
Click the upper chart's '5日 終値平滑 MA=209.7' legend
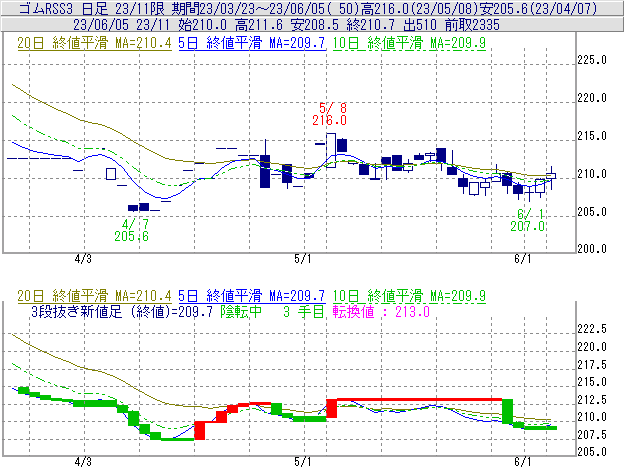click(252, 43)
